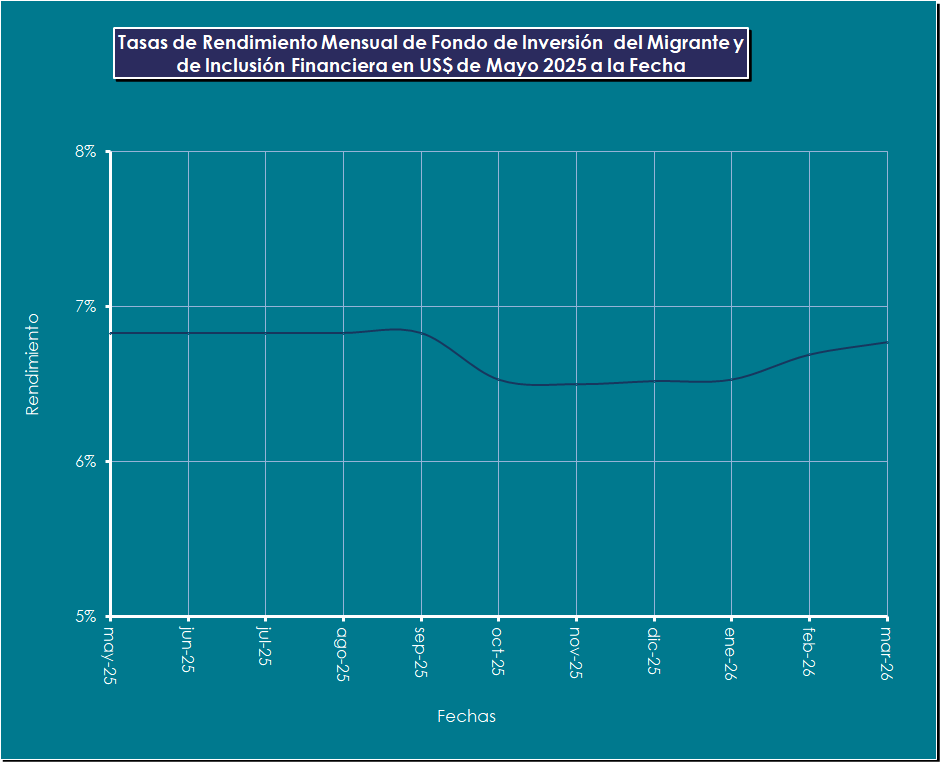Click the jun-25 date axis label

[x=187, y=650]
